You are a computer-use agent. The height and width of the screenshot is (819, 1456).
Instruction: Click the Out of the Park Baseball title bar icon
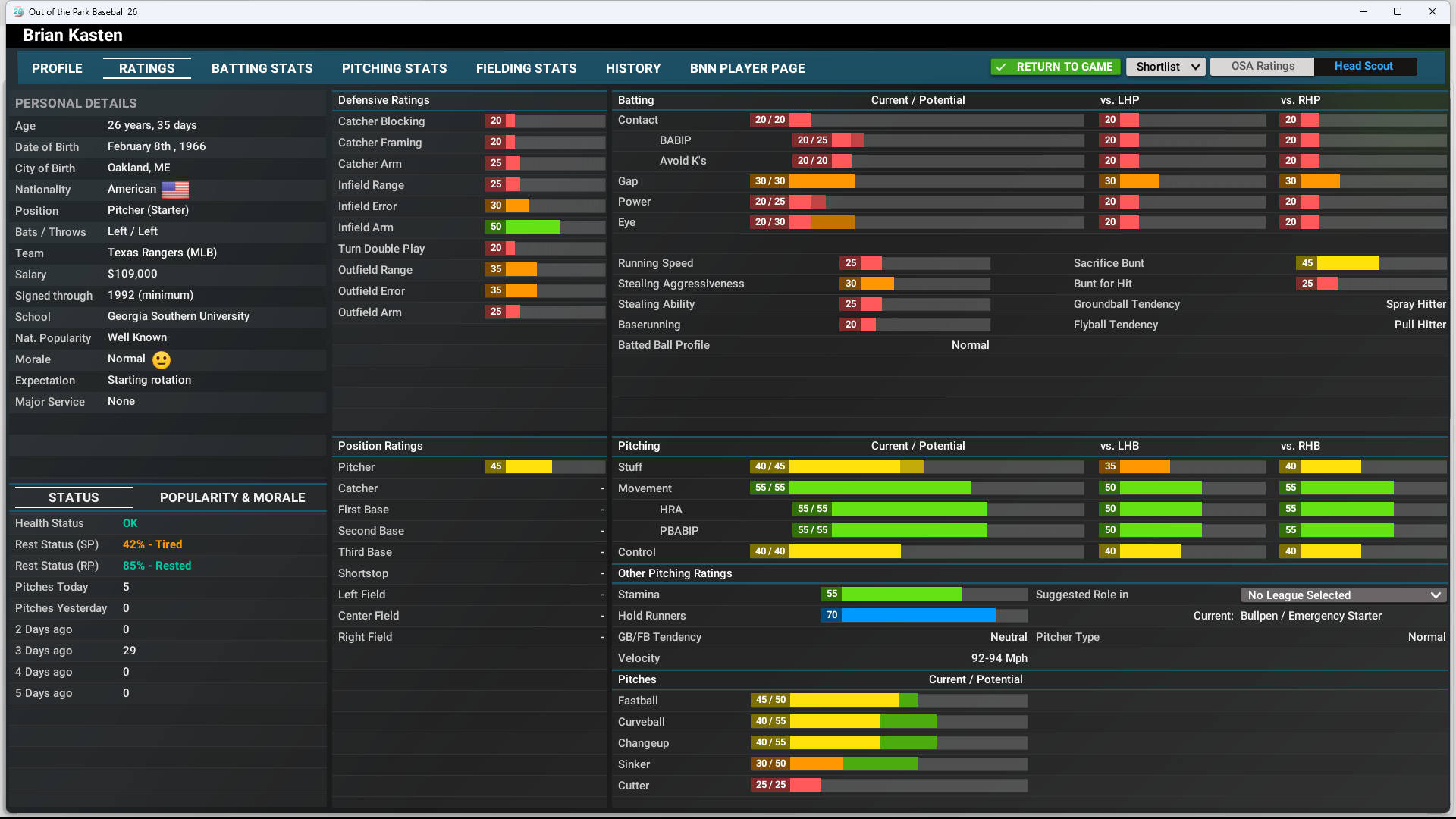coord(18,11)
